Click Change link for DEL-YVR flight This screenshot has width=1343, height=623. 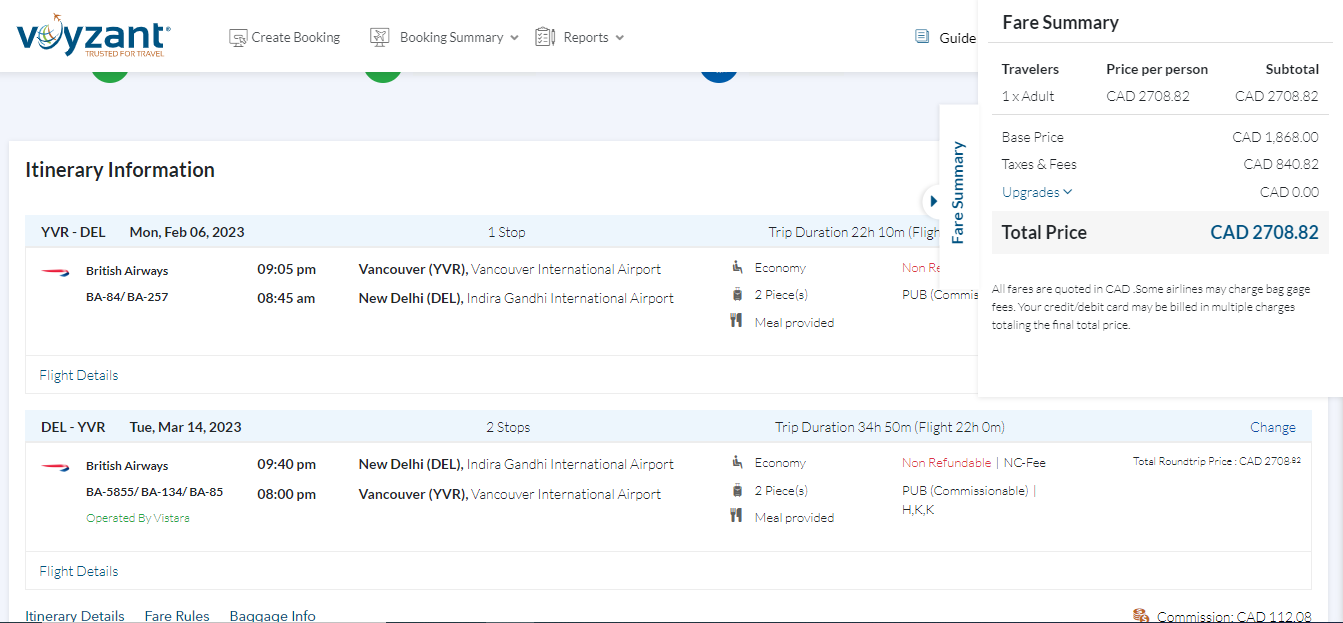click(x=1272, y=427)
